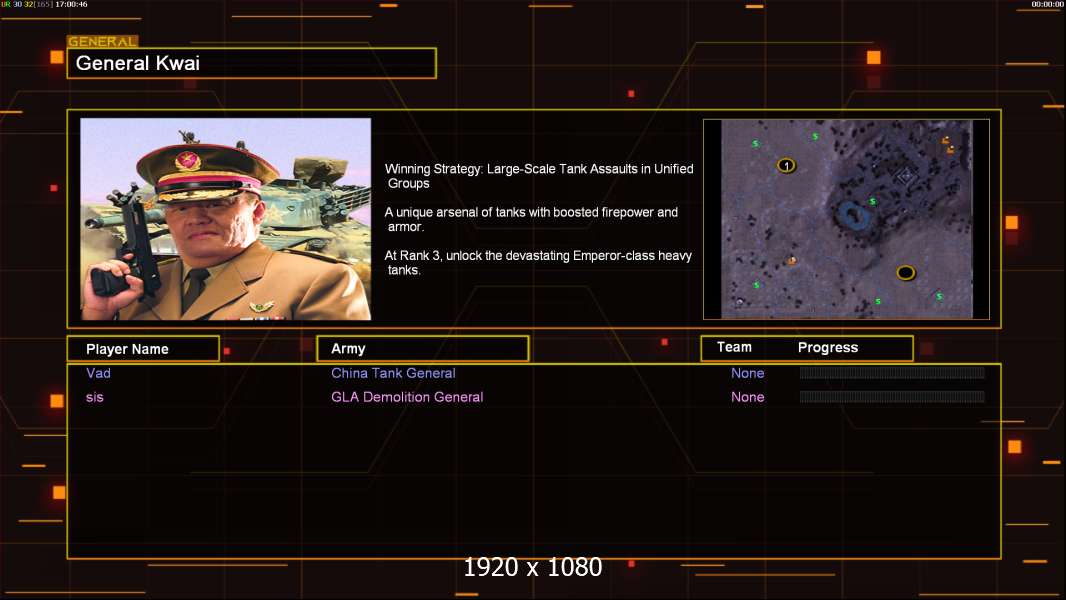This screenshot has width=1066, height=600.
Task: Click the Winning Strategy description text
Action: 538,175
